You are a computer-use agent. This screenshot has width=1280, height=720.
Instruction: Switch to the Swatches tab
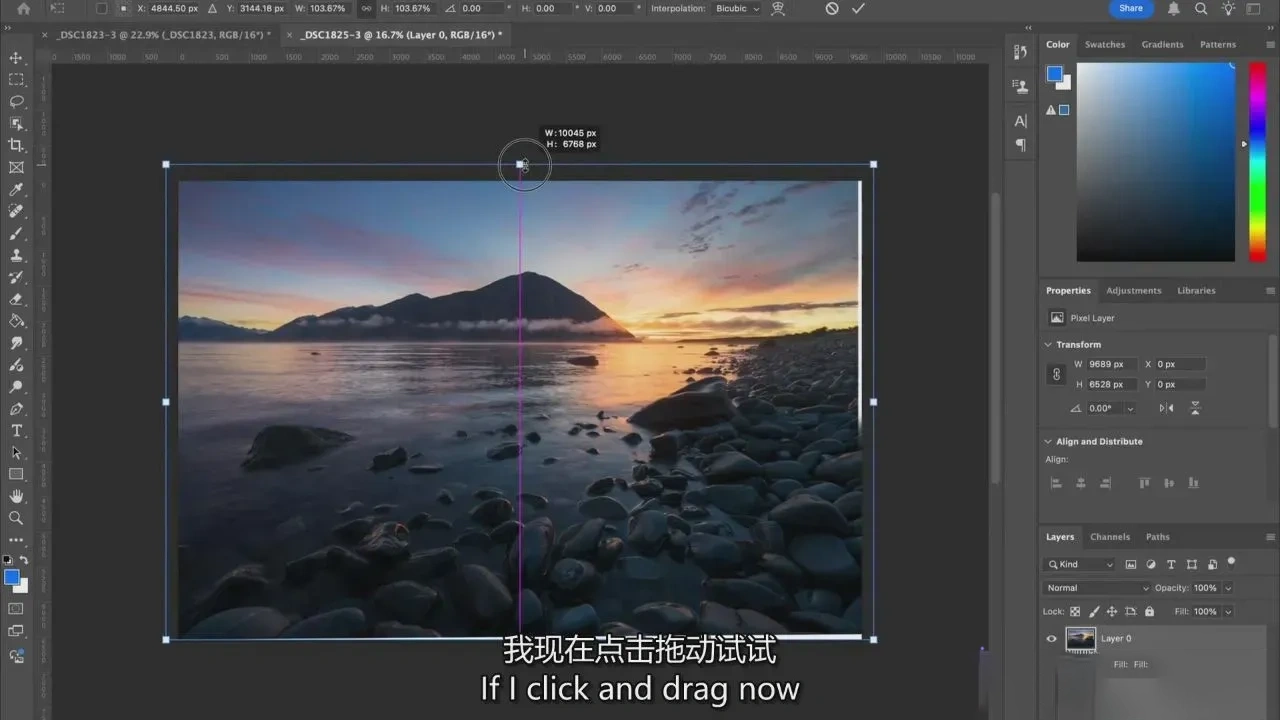pos(1105,44)
